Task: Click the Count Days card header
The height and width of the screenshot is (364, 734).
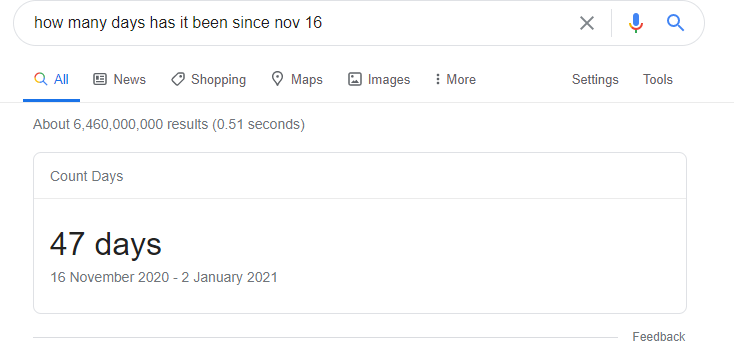Action: tap(87, 176)
